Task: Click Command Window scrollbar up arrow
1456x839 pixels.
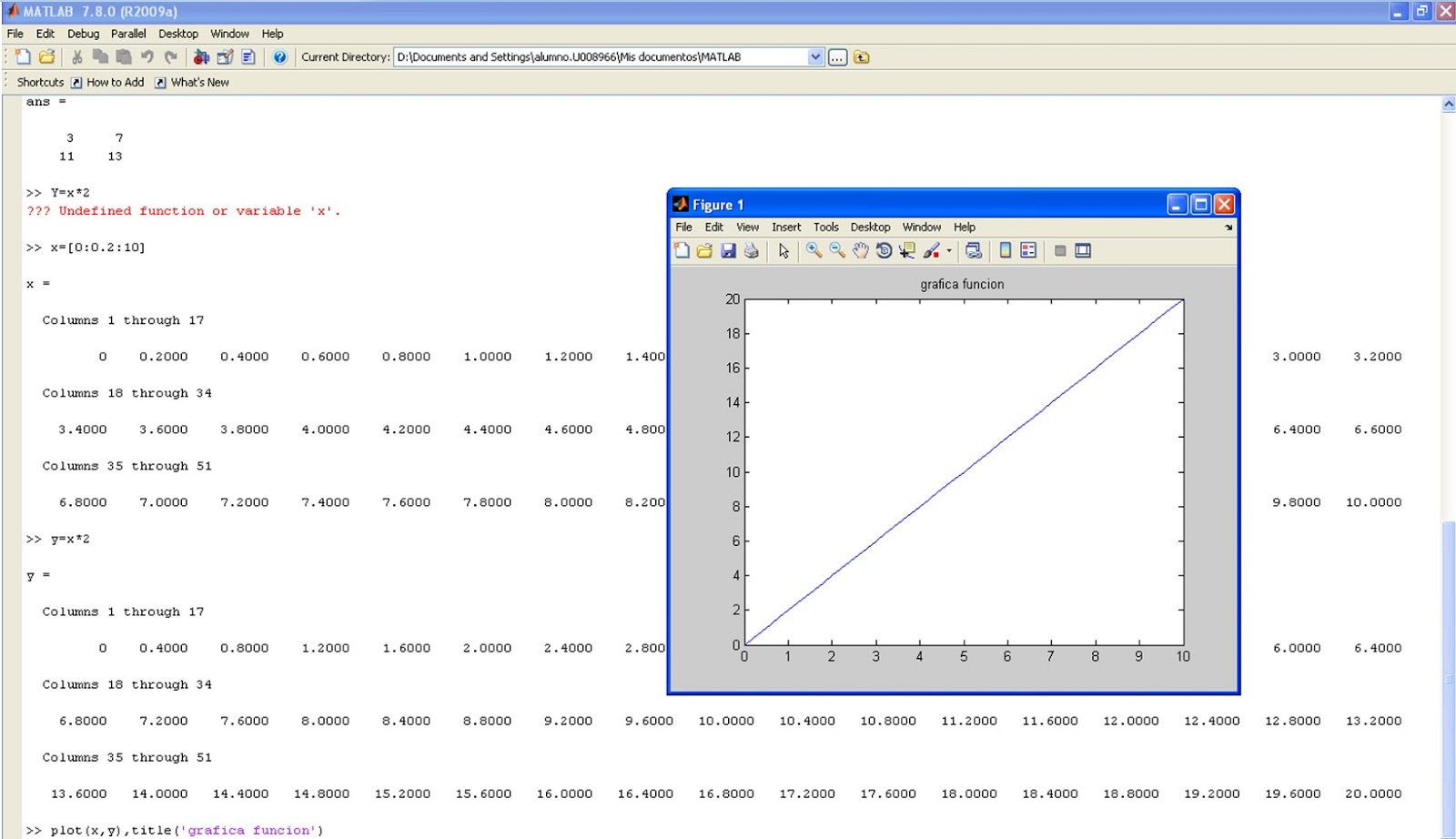Action: [x=1448, y=105]
